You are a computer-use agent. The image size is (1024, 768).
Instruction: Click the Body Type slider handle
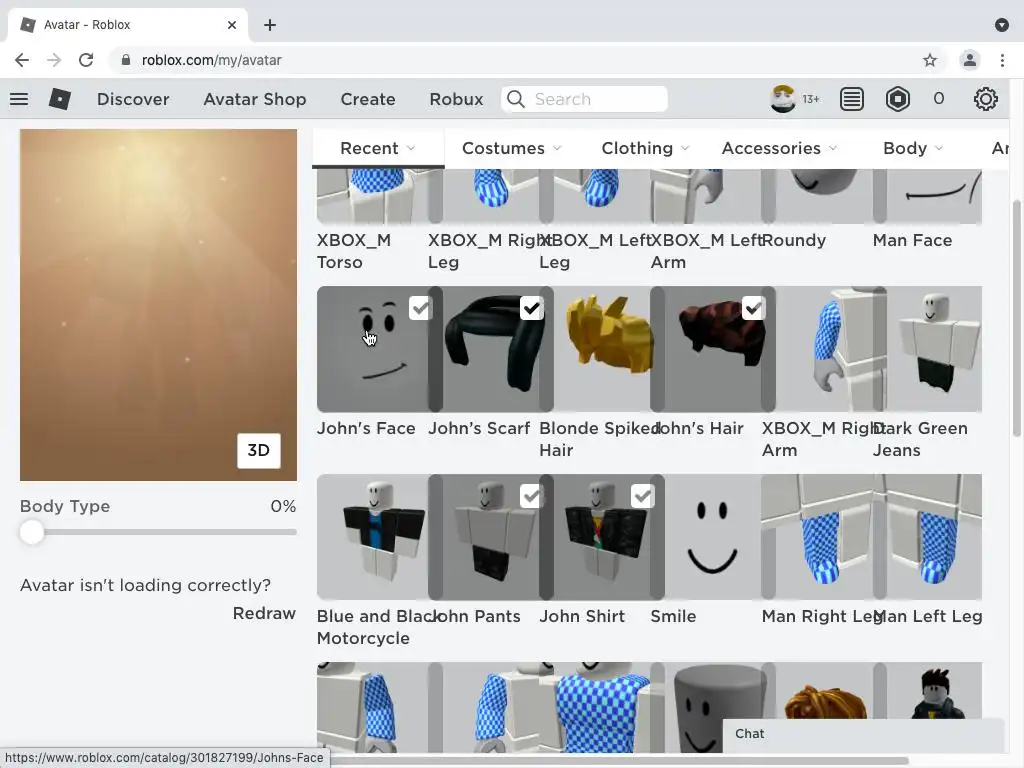pyautogui.click(x=31, y=532)
